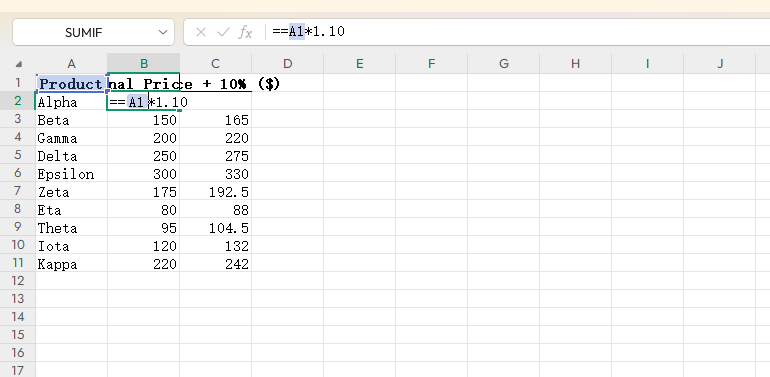Select row 12 header
This screenshot has width=770, height=377.
pos(18,281)
